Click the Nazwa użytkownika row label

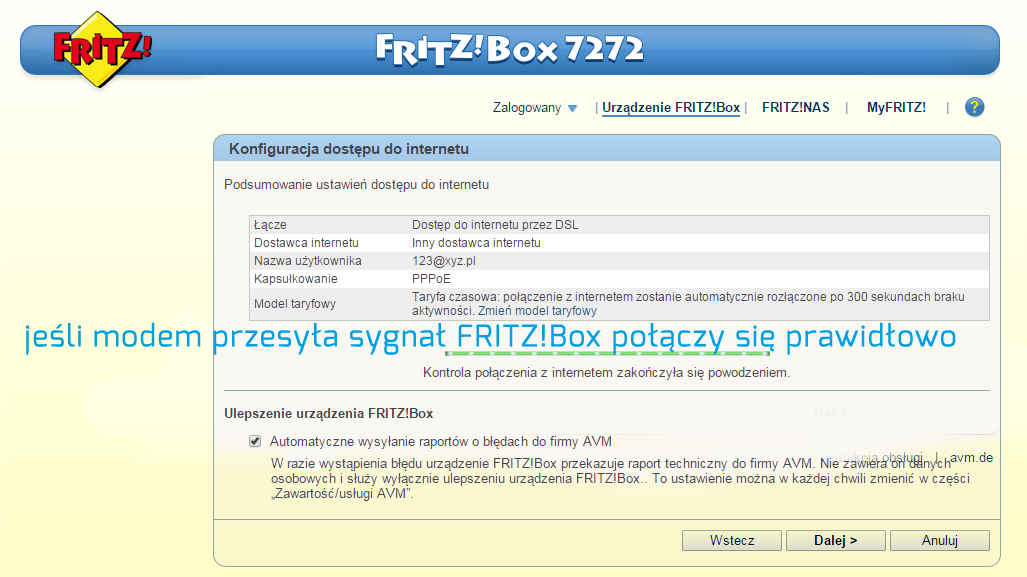point(308,261)
